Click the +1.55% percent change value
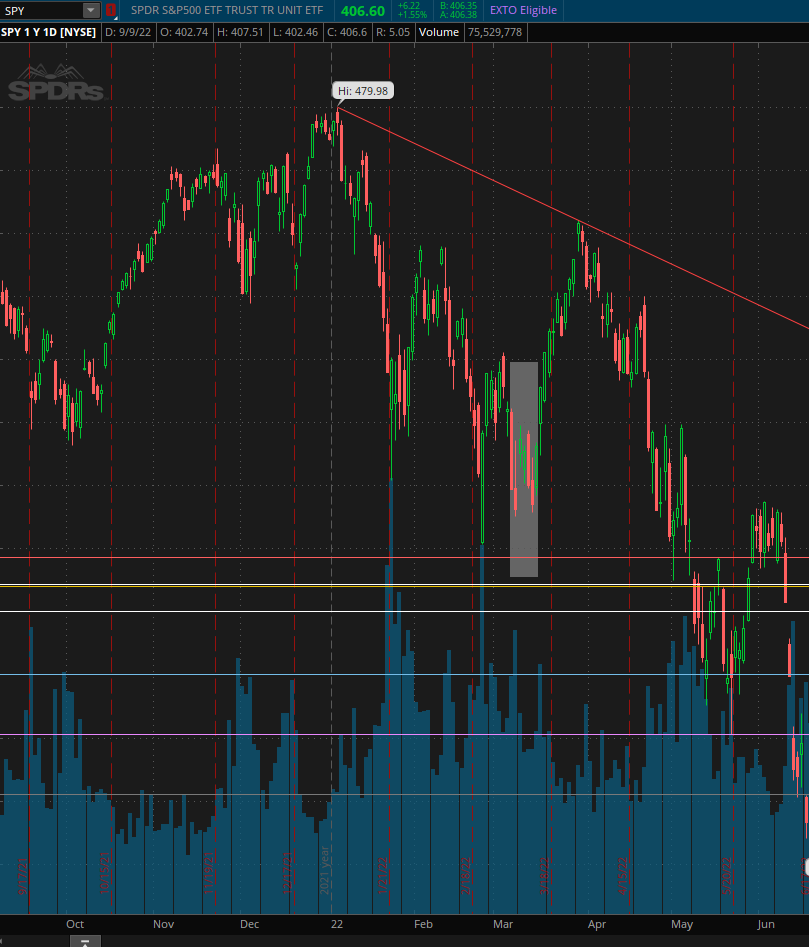This screenshot has width=809, height=947. tap(412, 14)
